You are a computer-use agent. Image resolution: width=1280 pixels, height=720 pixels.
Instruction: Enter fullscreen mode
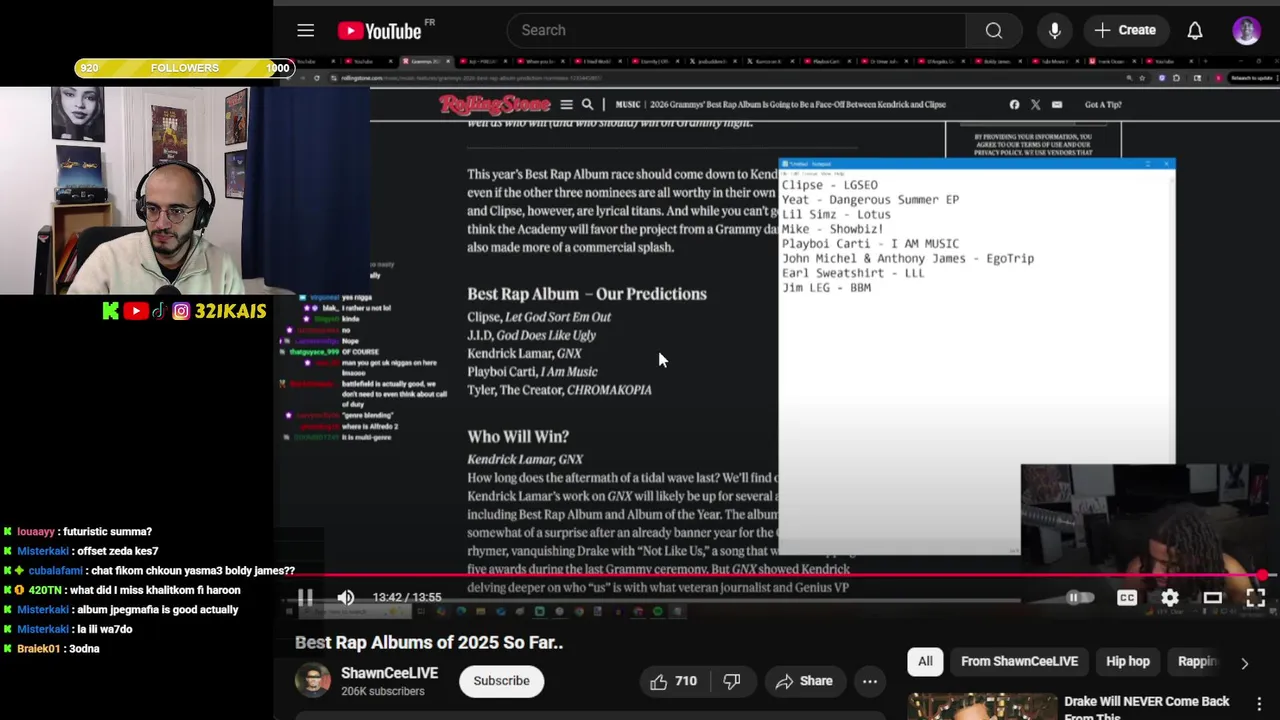(x=1255, y=597)
